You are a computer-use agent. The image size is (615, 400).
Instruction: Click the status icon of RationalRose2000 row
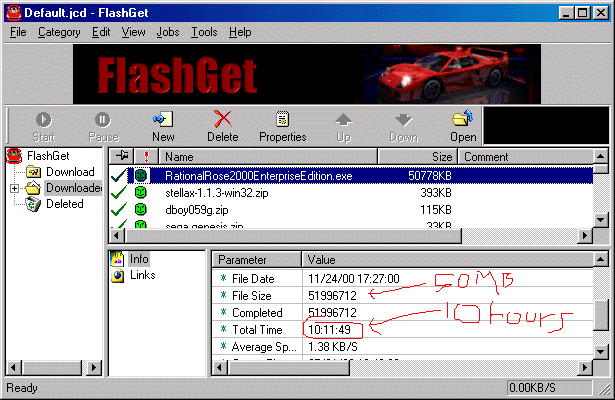coord(141,175)
